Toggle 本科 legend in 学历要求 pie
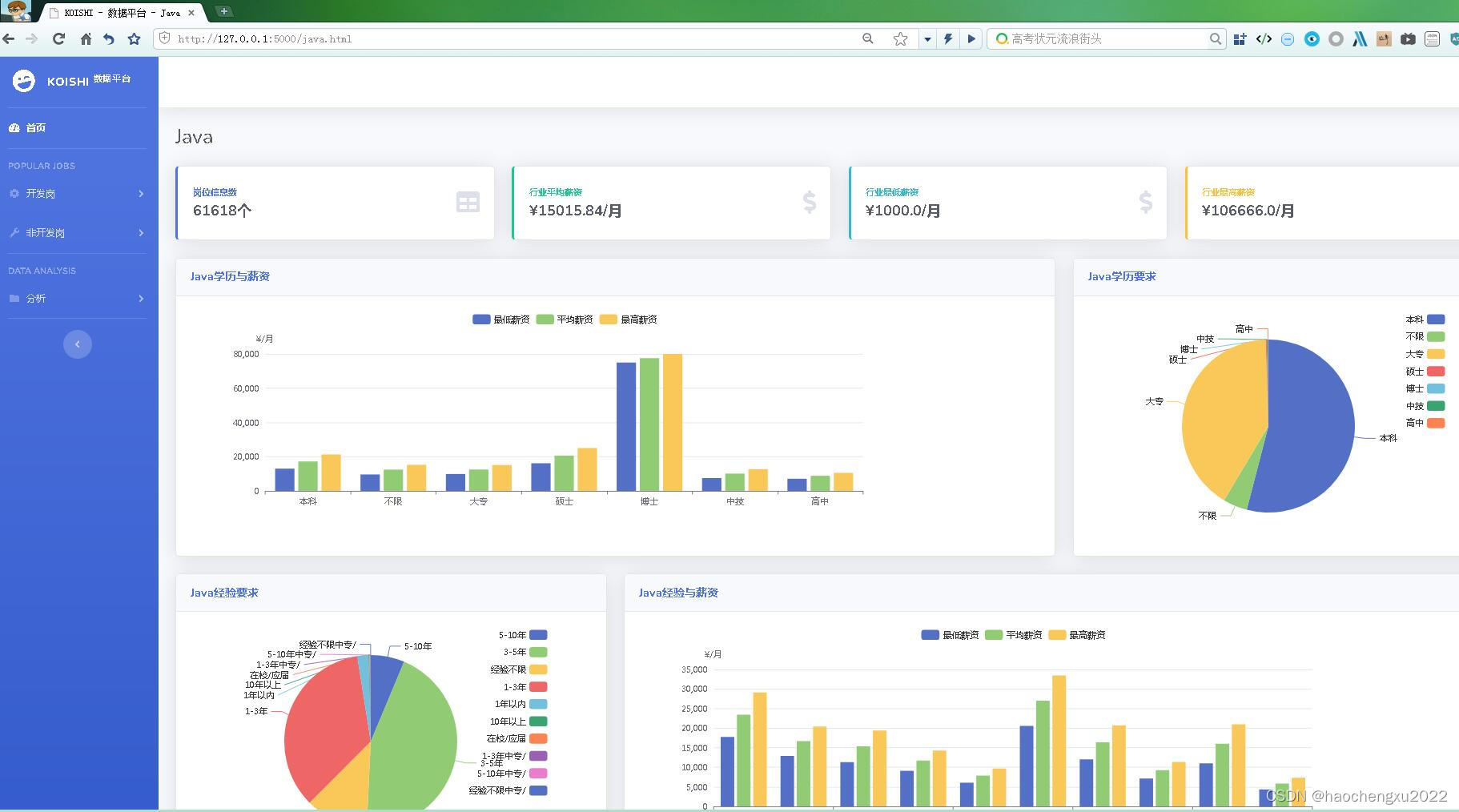Image resolution: width=1459 pixels, height=812 pixels. 1425,320
